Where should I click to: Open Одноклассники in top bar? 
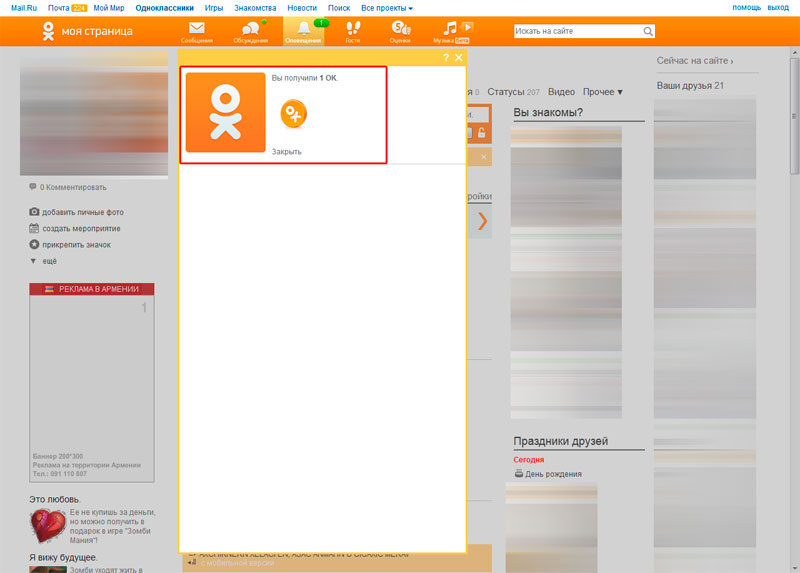click(x=164, y=8)
